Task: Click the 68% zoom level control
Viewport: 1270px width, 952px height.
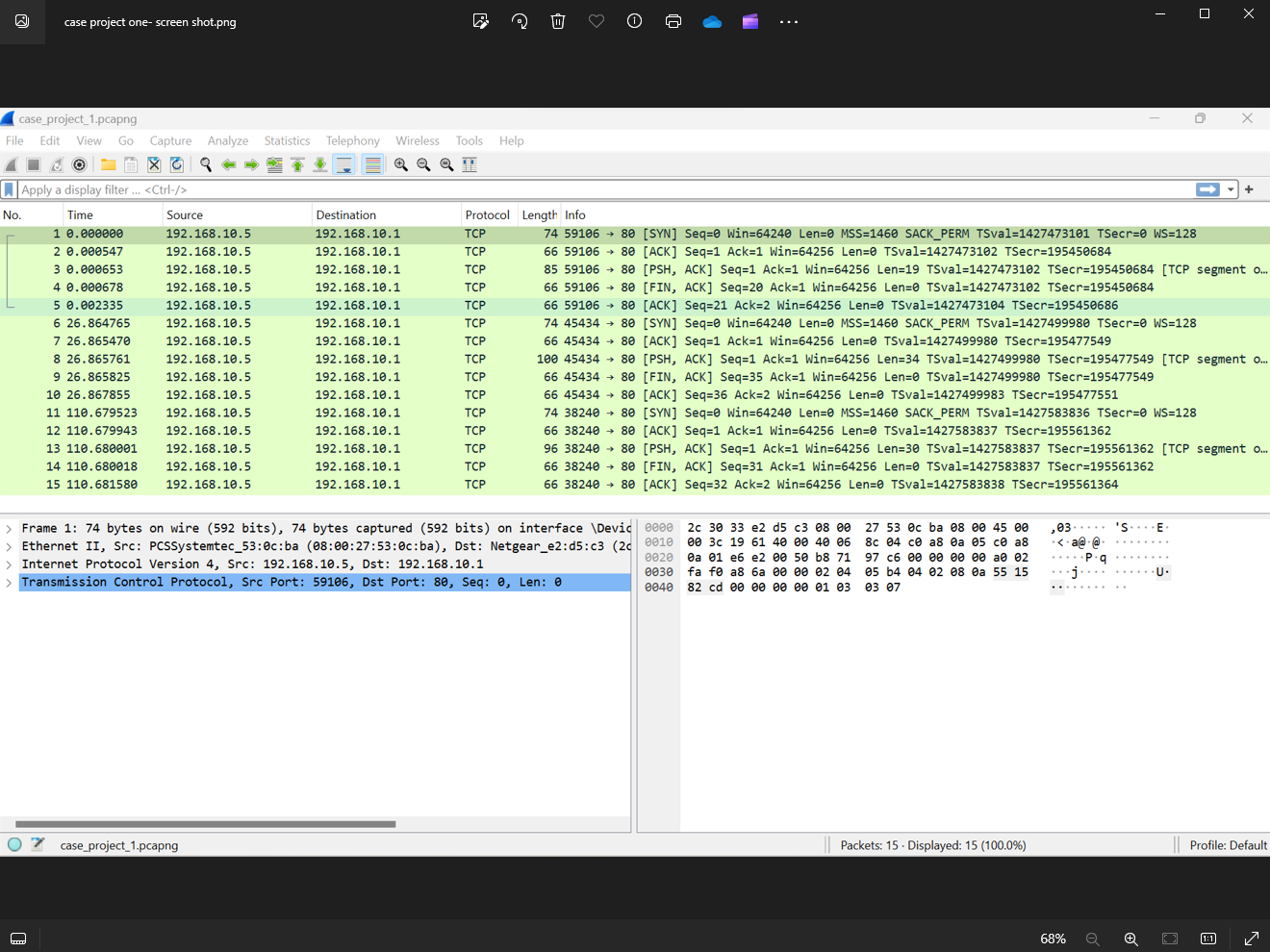Action: (1053, 939)
